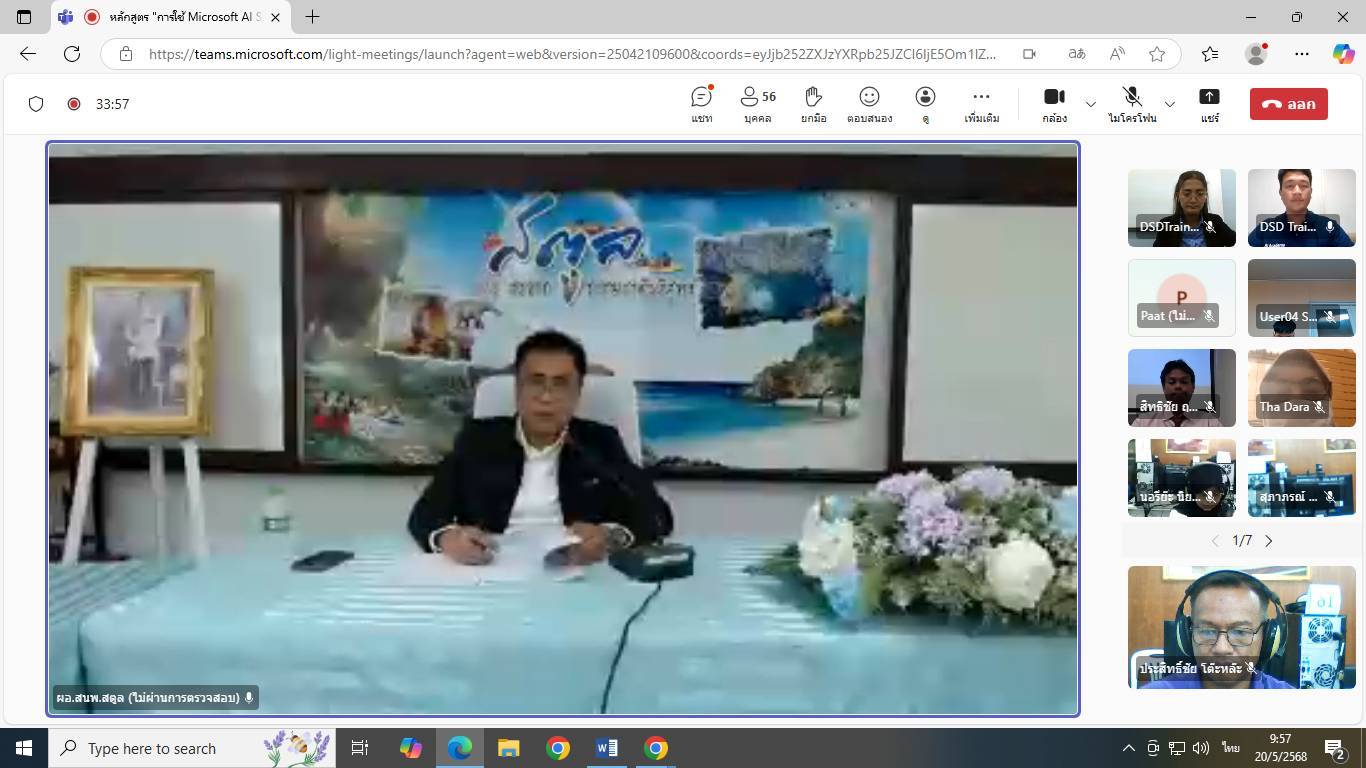
Task: Raise your hand in the meeting
Action: (x=813, y=103)
